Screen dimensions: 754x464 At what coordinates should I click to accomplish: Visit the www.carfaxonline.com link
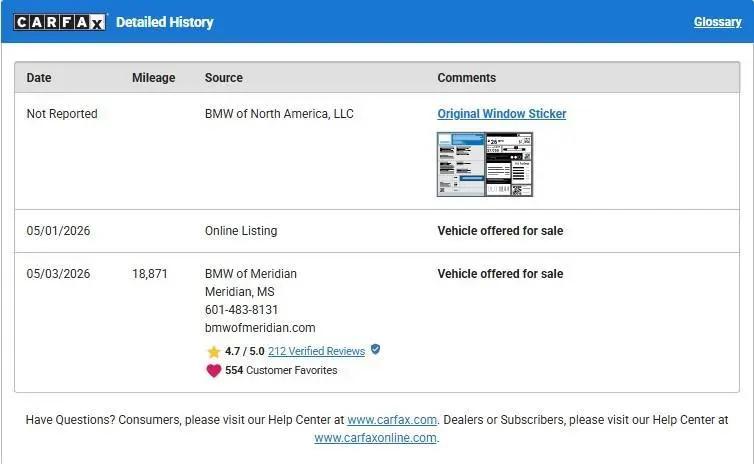[376, 438]
